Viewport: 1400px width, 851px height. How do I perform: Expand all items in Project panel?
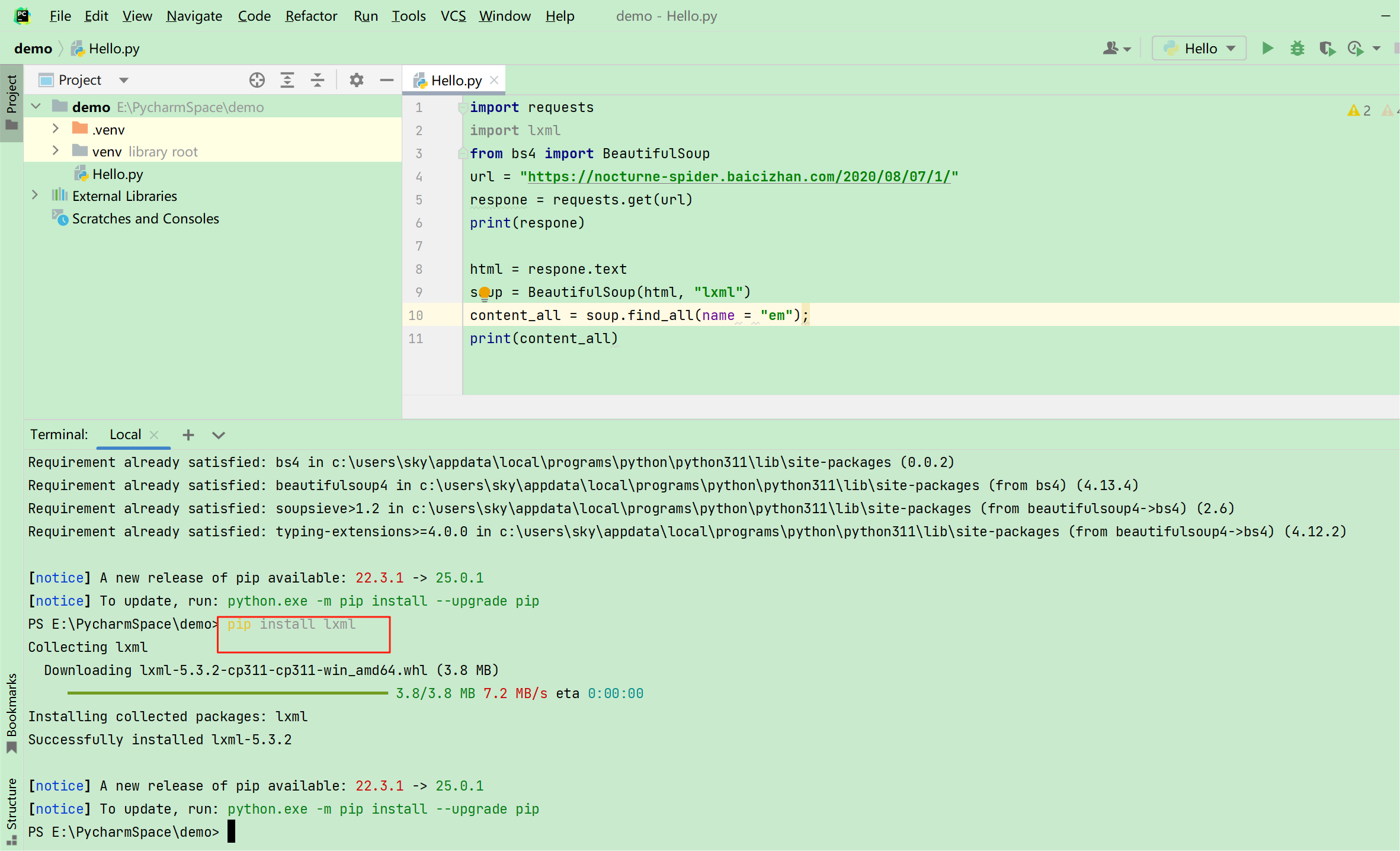coord(287,80)
